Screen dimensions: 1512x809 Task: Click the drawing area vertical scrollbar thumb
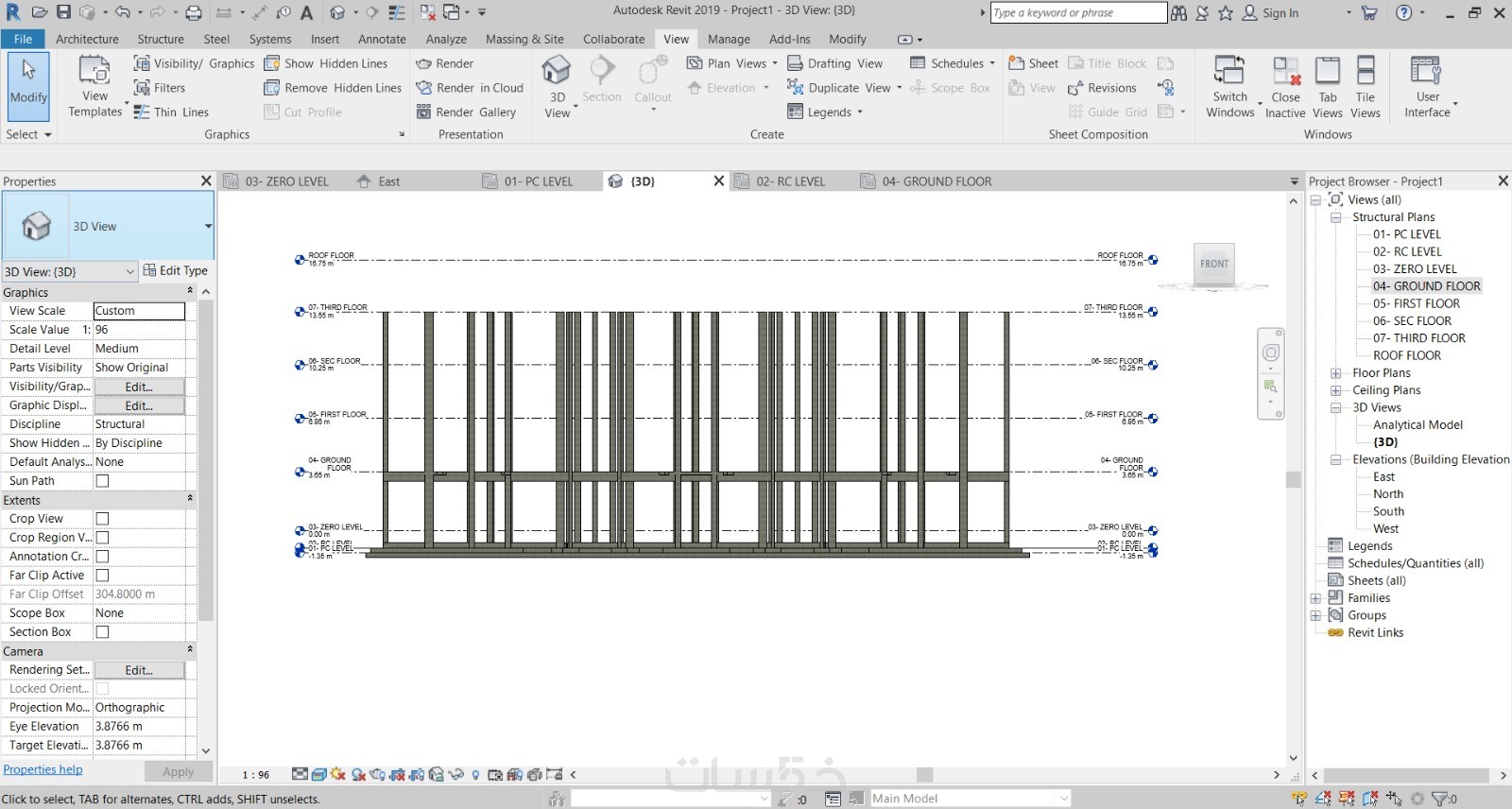point(1294,479)
